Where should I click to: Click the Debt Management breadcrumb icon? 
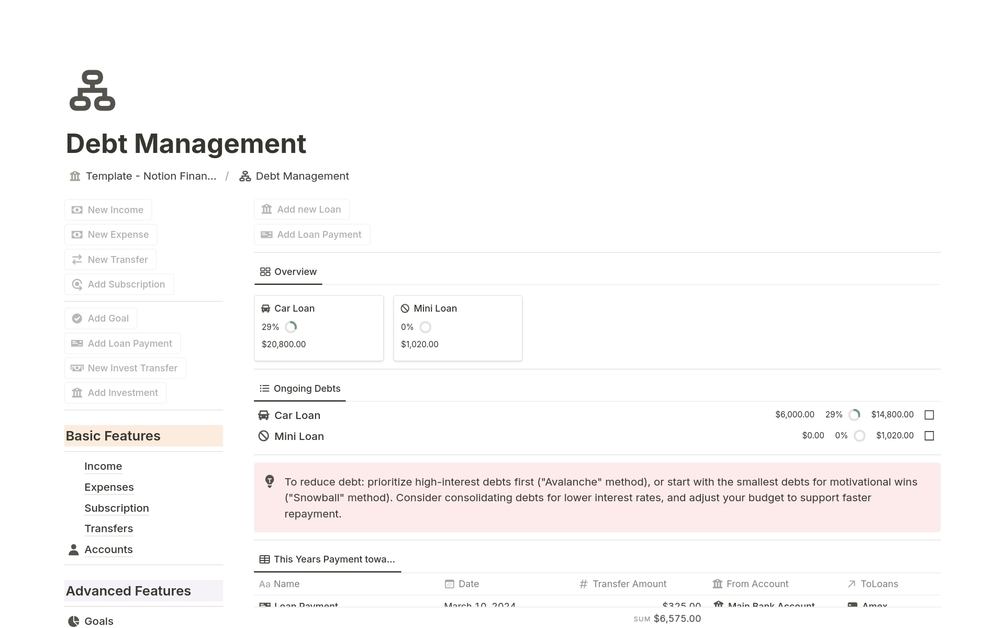(x=245, y=176)
